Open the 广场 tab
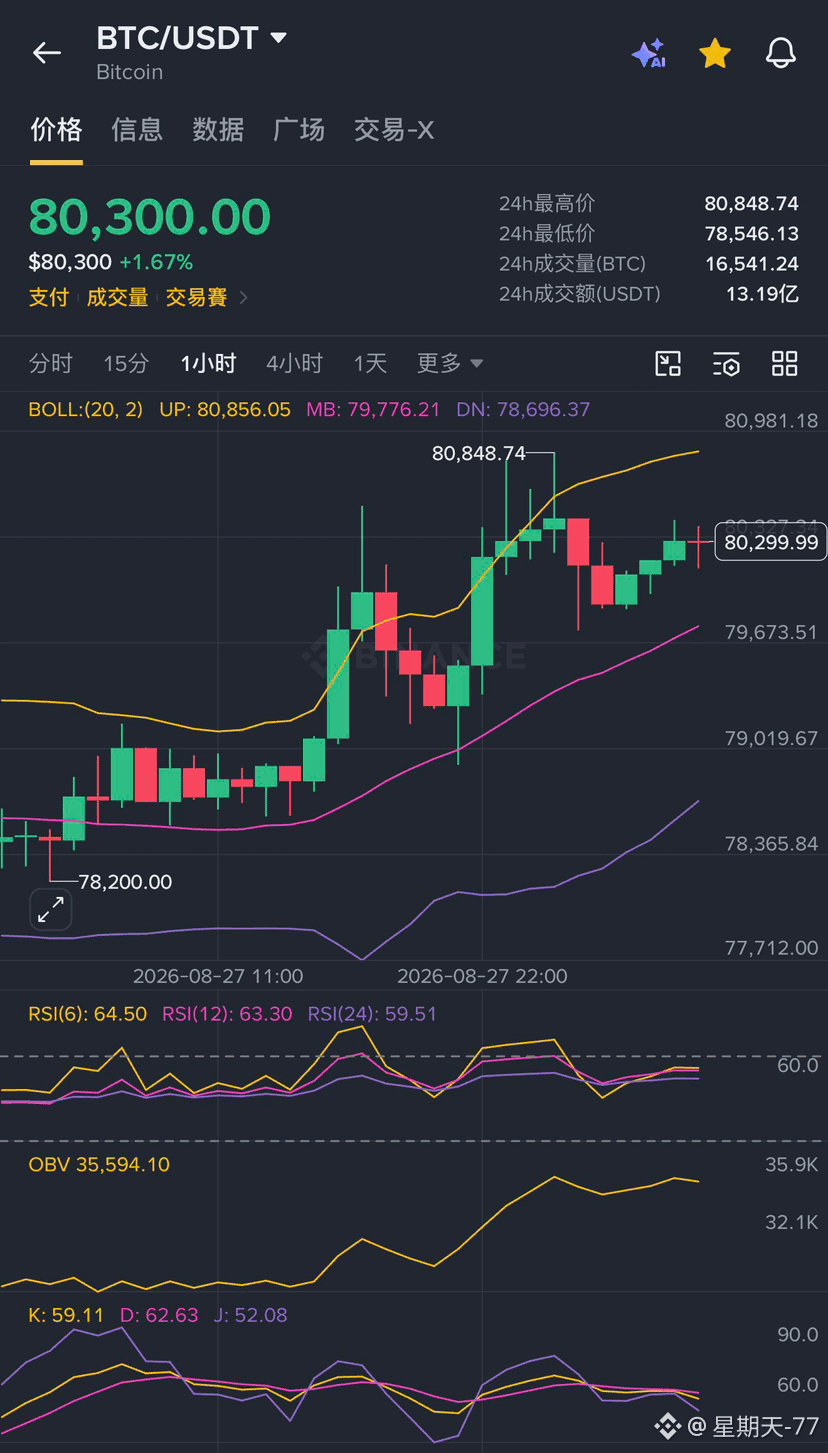The width and height of the screenshot is (828, 1453). [x=299, y=129]
